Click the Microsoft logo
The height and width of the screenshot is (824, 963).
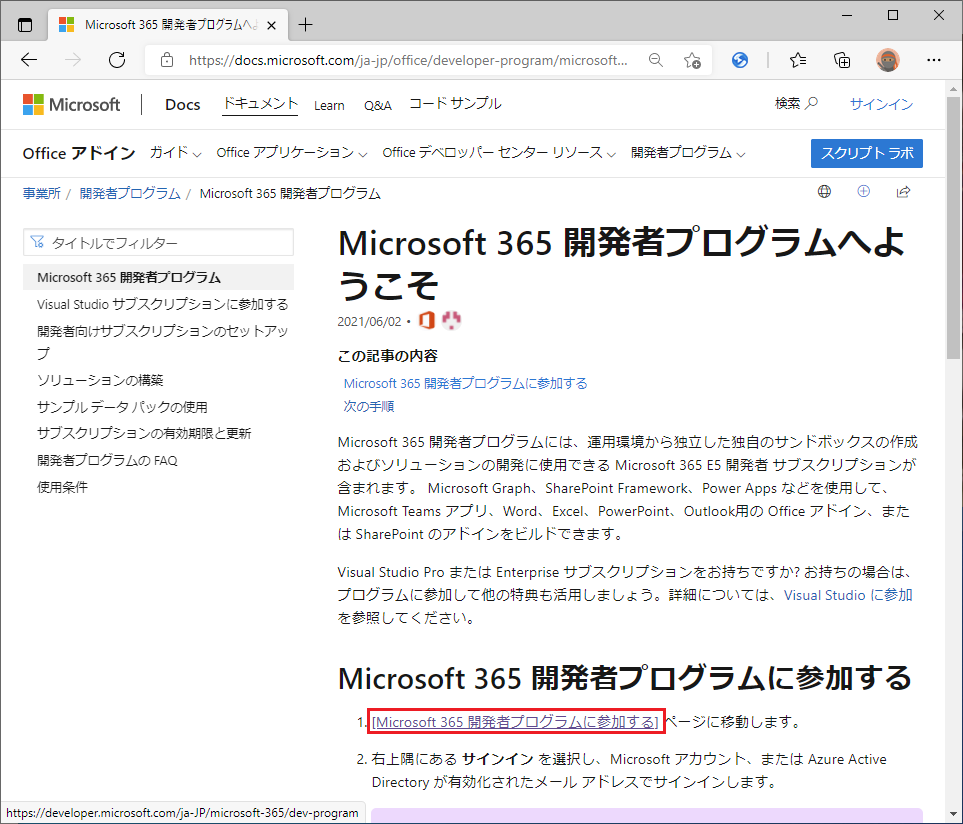point(71,104)
